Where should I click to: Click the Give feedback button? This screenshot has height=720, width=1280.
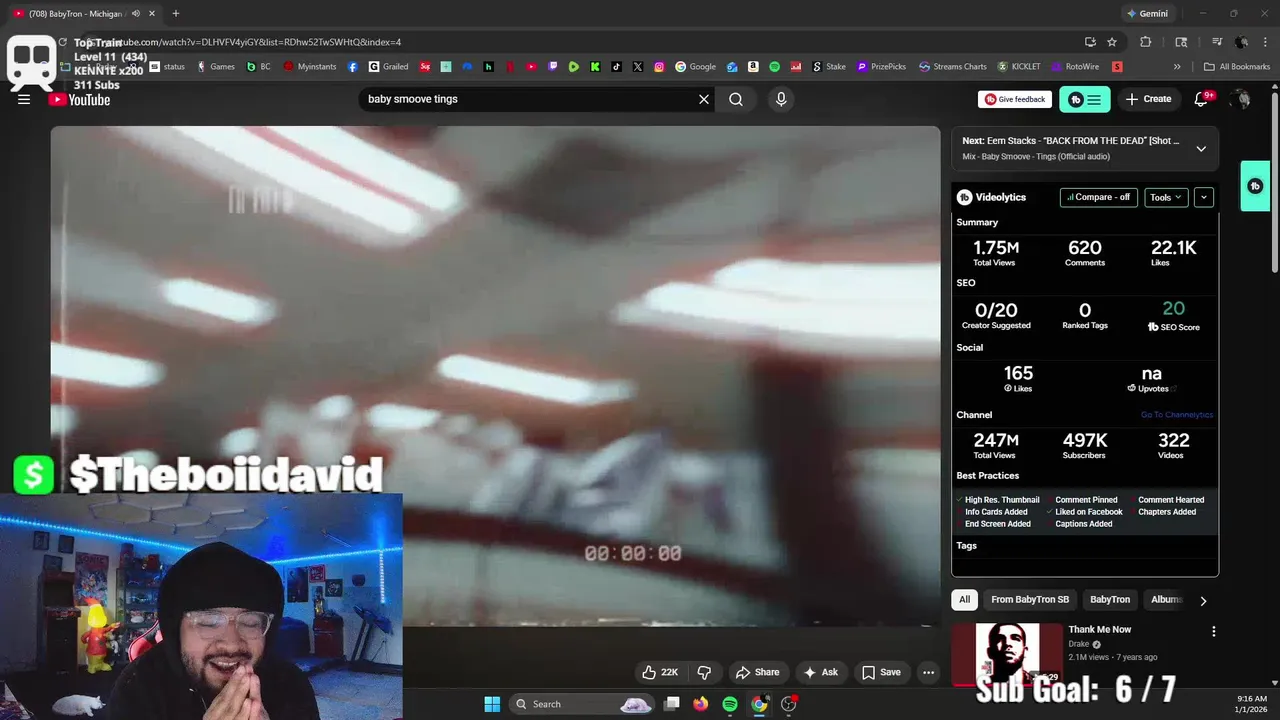click(x=1015, y=99)
